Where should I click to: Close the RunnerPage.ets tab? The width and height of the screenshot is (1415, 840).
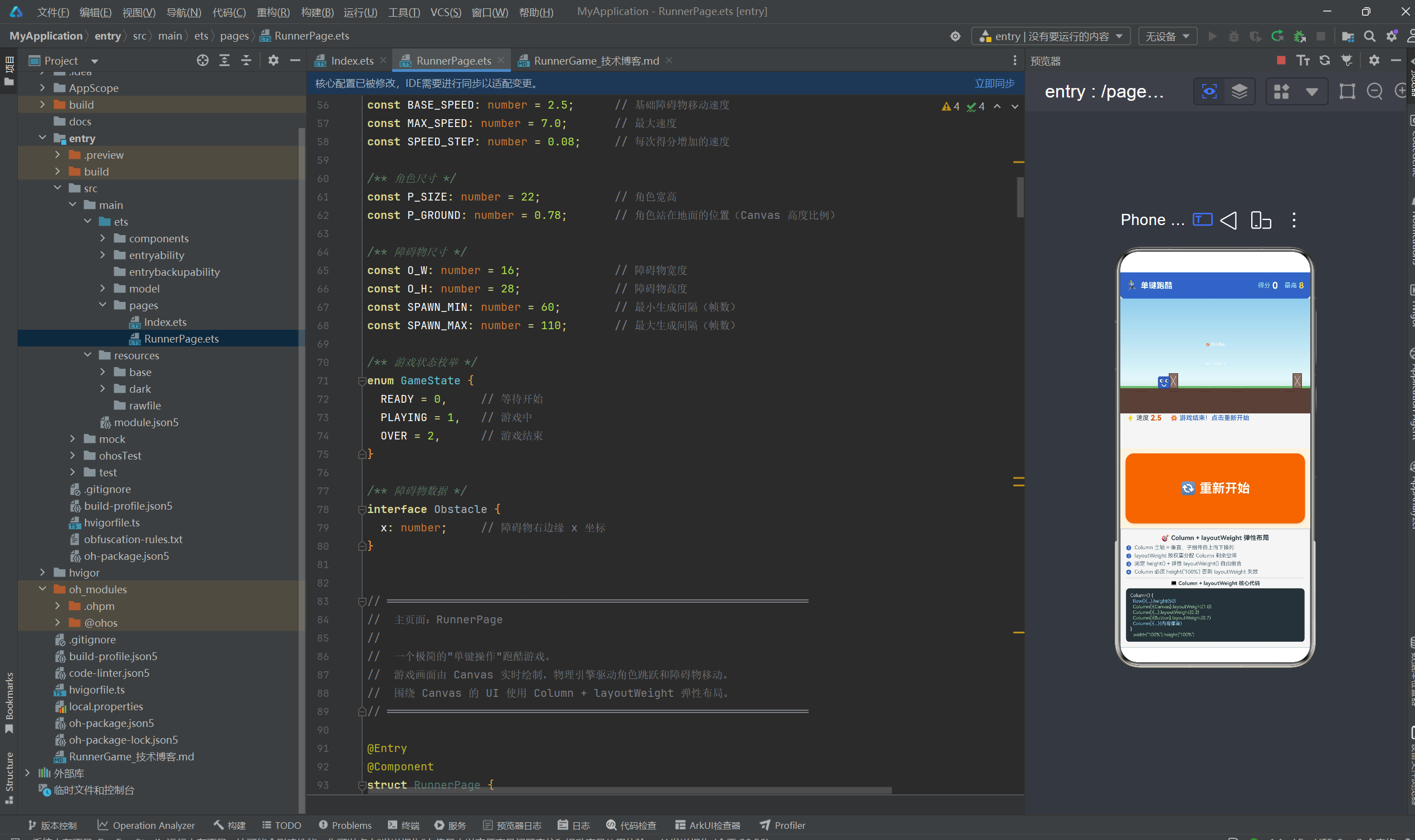pyautogui.click(x=501, y=60)
